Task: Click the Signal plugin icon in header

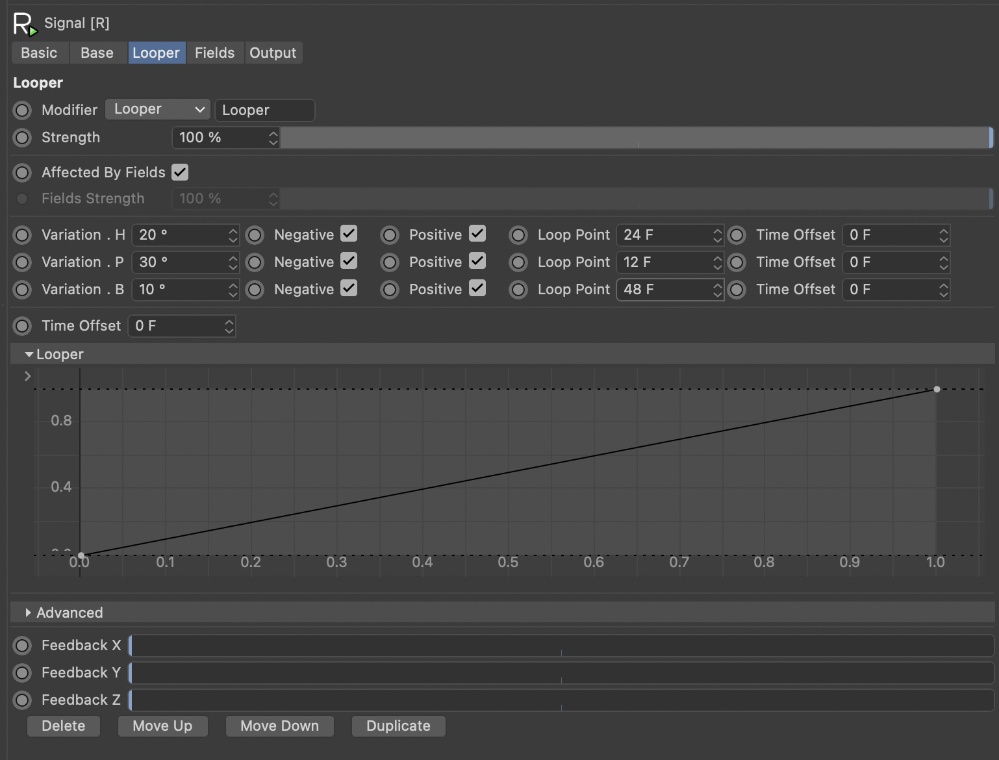Action: point(24,23)
